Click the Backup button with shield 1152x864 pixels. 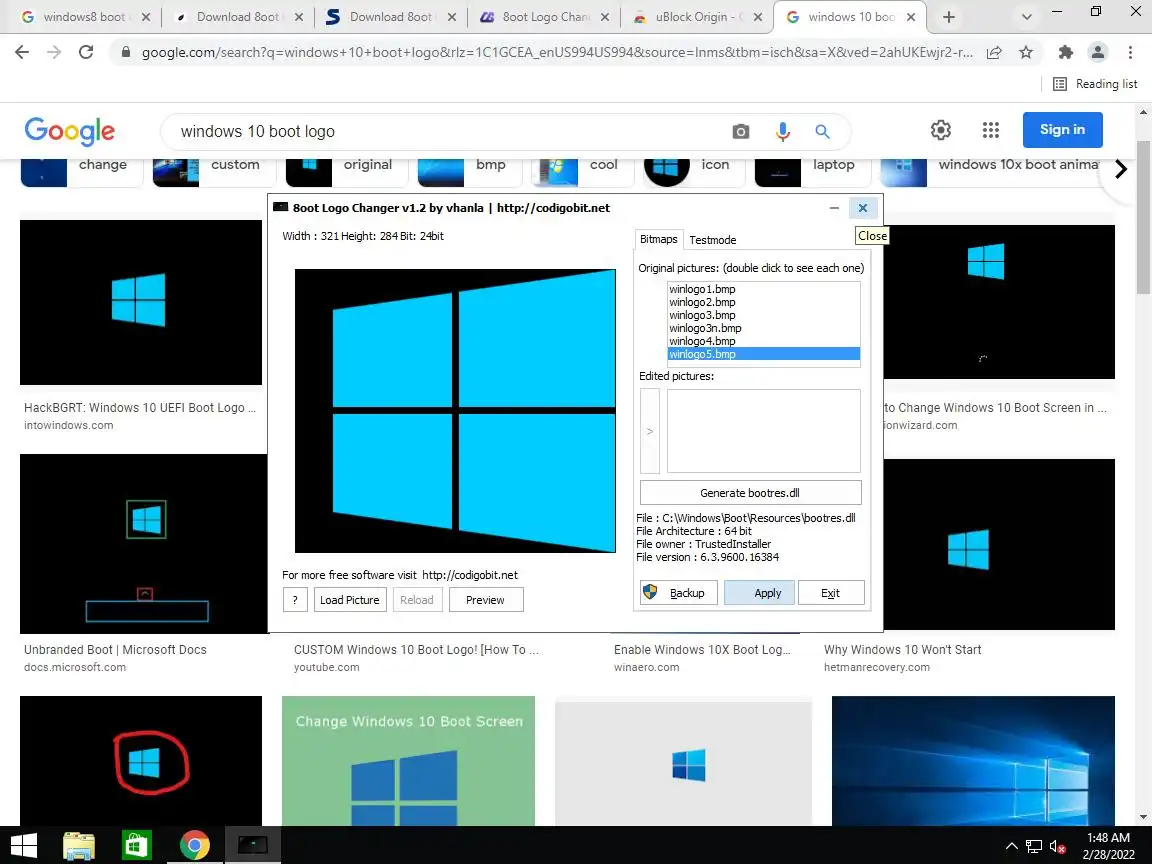[x=678, y=593]
